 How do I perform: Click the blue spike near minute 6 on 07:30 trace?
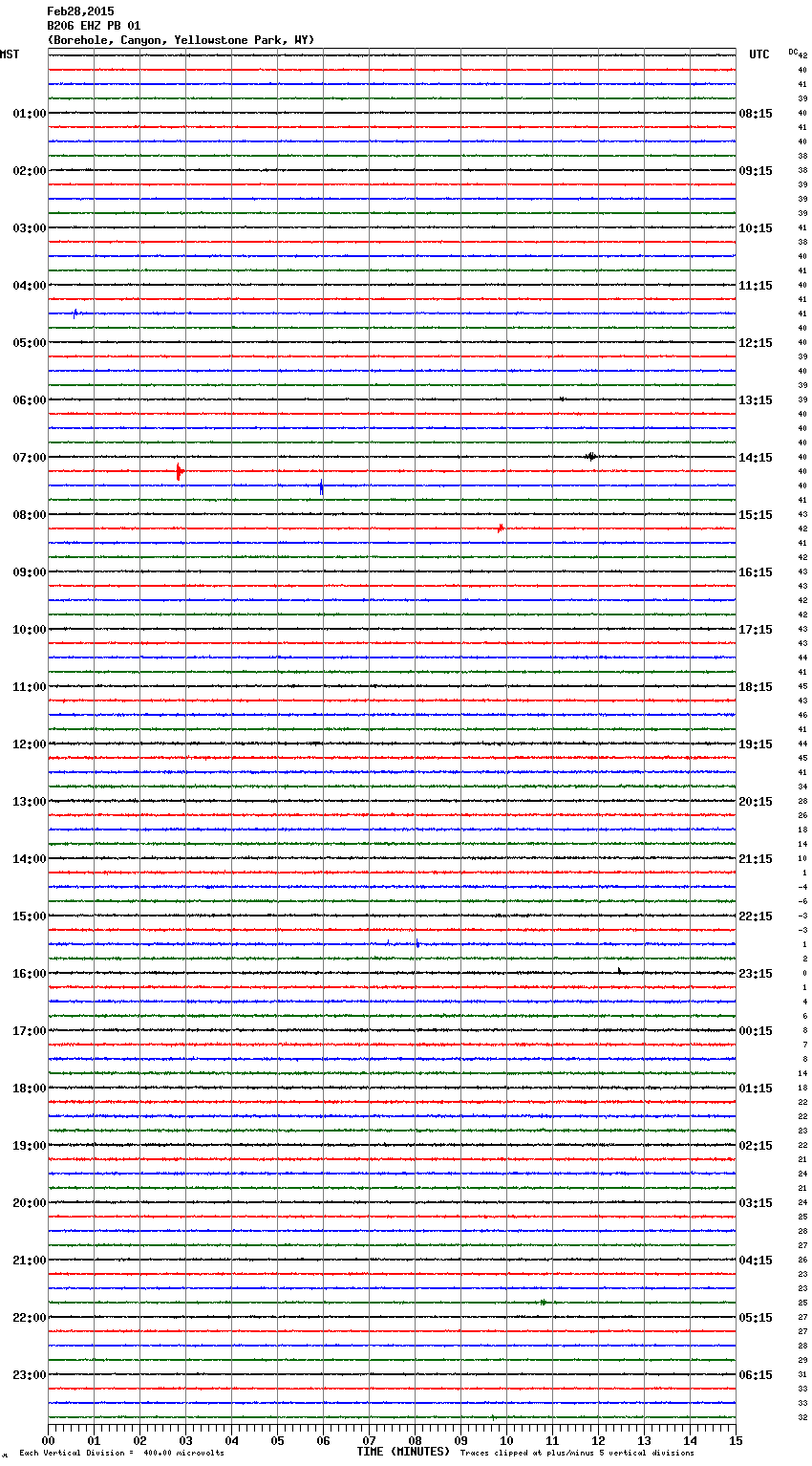coord(322,486)
